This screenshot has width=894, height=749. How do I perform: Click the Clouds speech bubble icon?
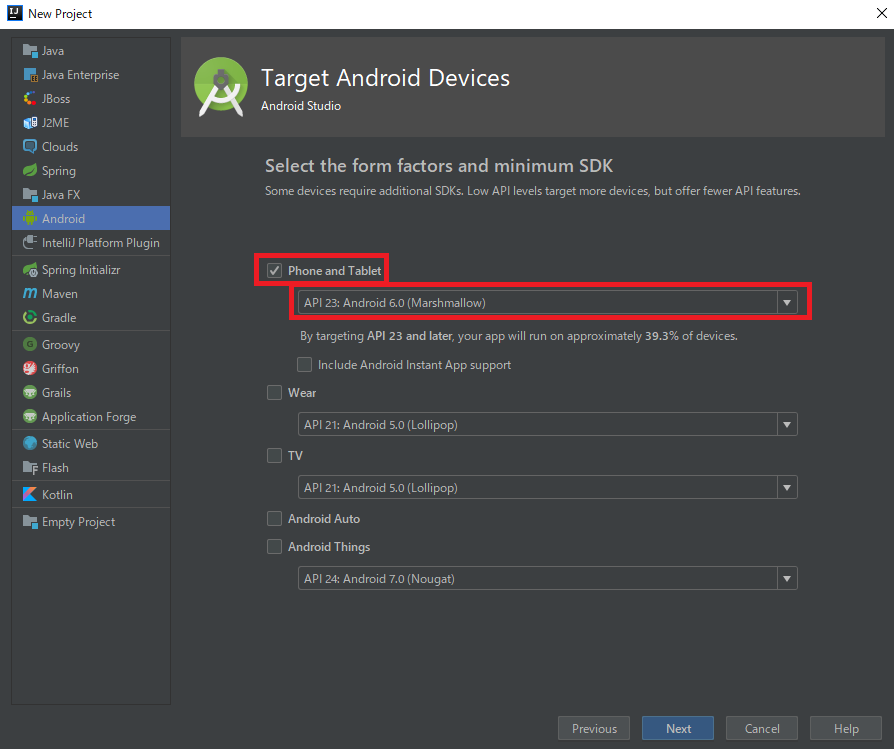tap(30, 146)
